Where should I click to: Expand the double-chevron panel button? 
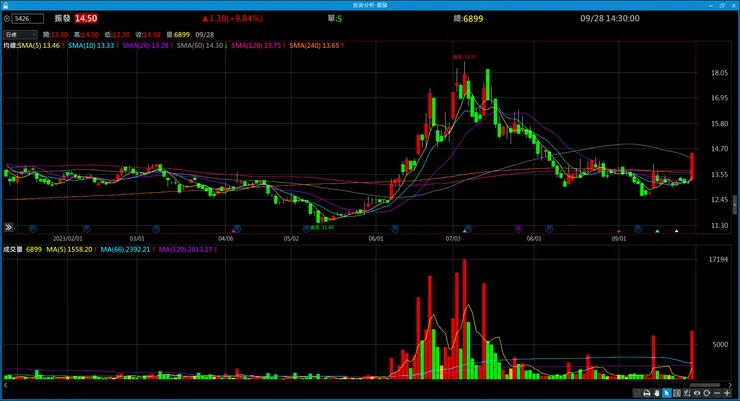click(8, 227)
